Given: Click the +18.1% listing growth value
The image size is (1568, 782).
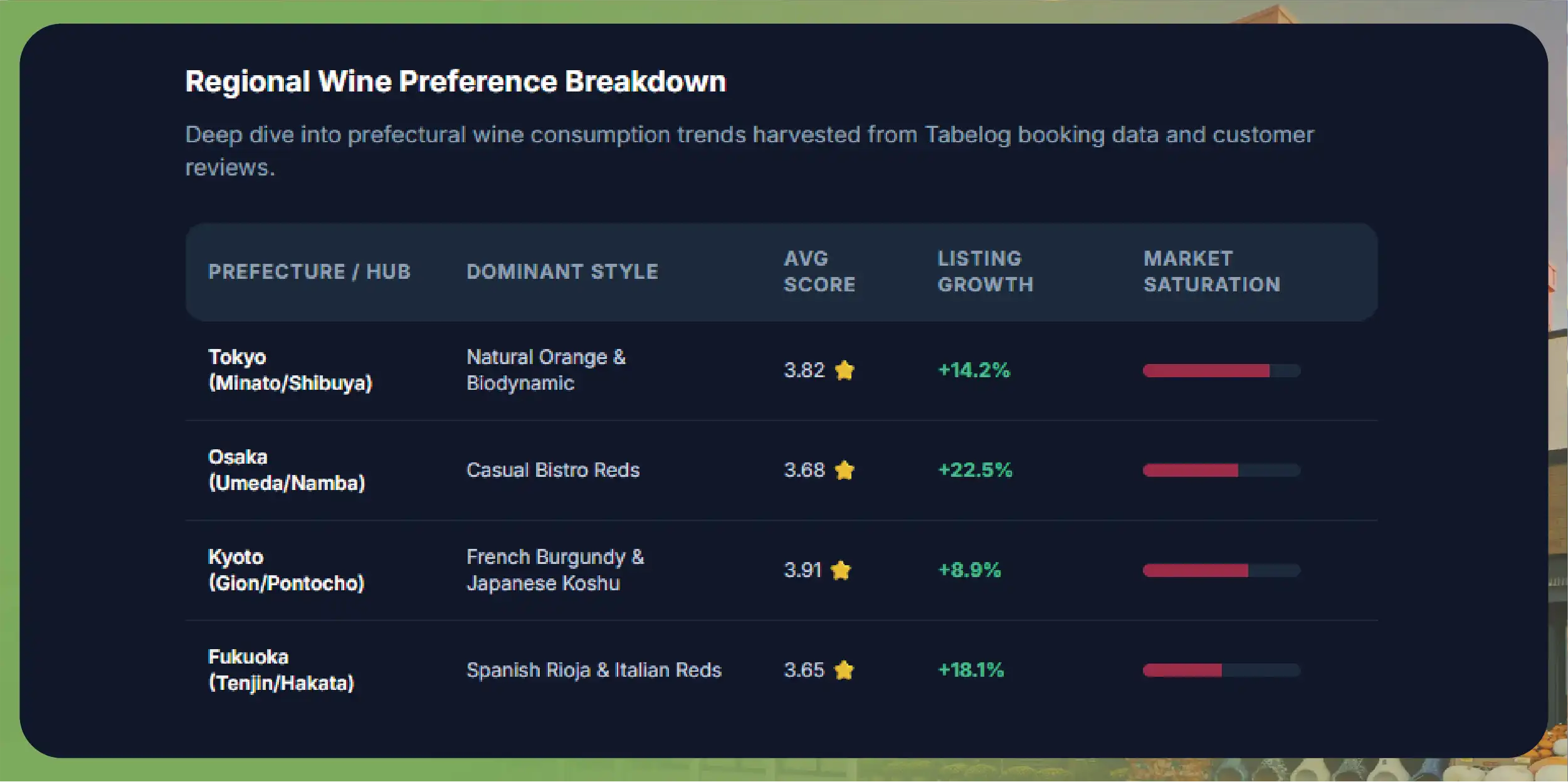Looking at the screenshot, I should tap(971, 670).
